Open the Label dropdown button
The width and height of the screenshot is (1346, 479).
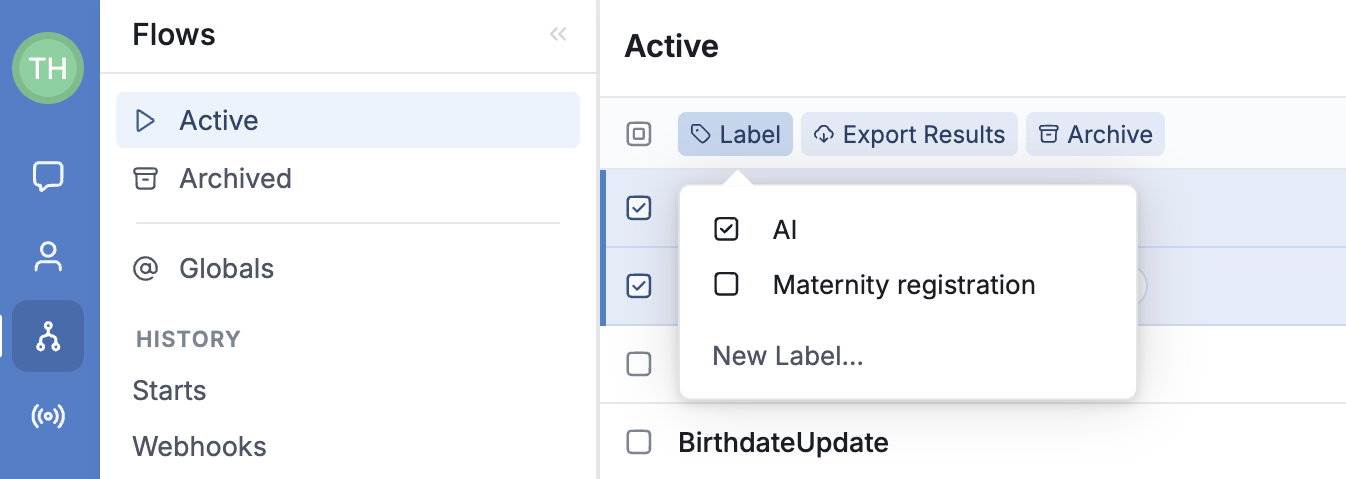[x=735, y=134]
